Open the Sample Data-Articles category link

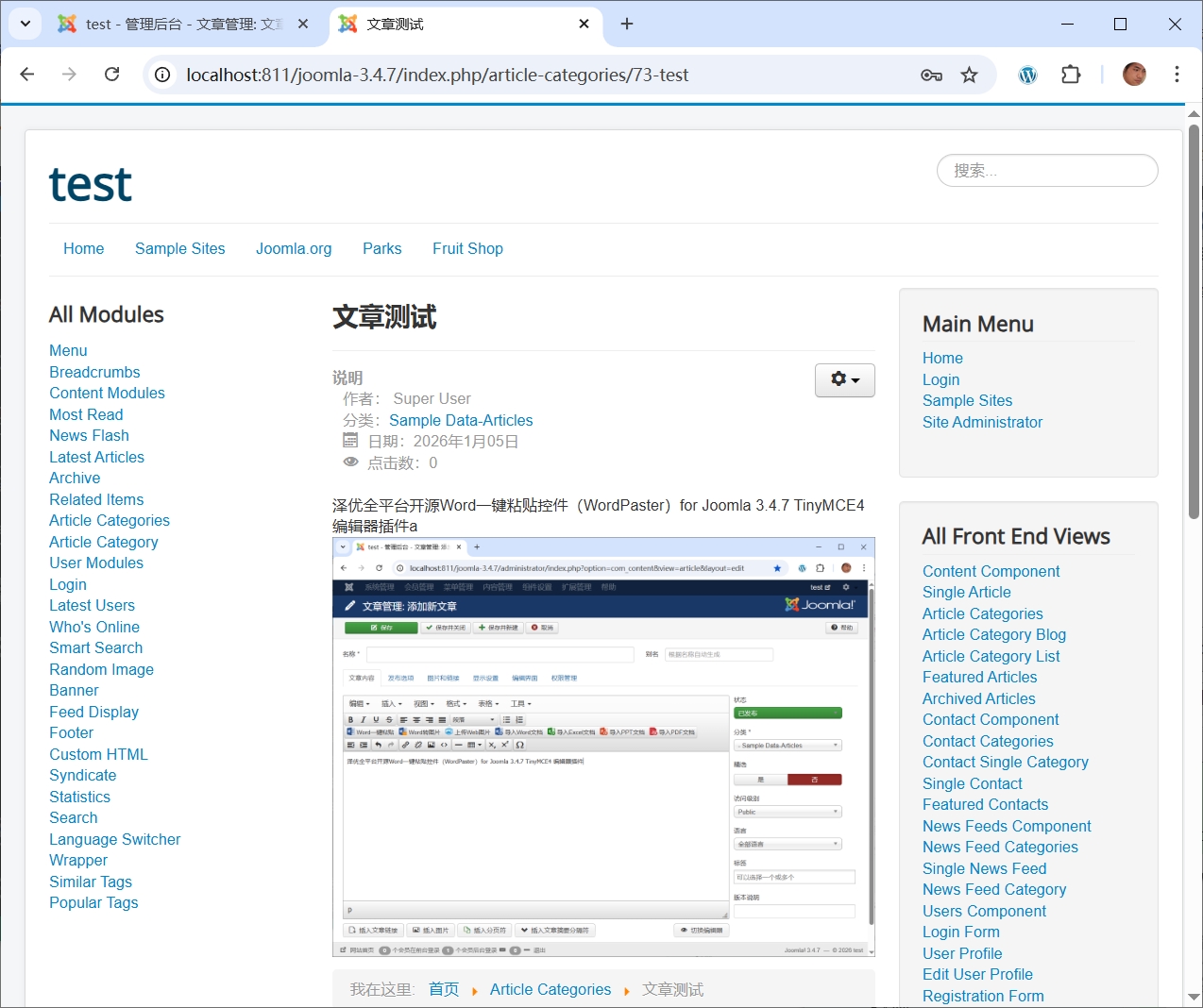tap(461, 420)
